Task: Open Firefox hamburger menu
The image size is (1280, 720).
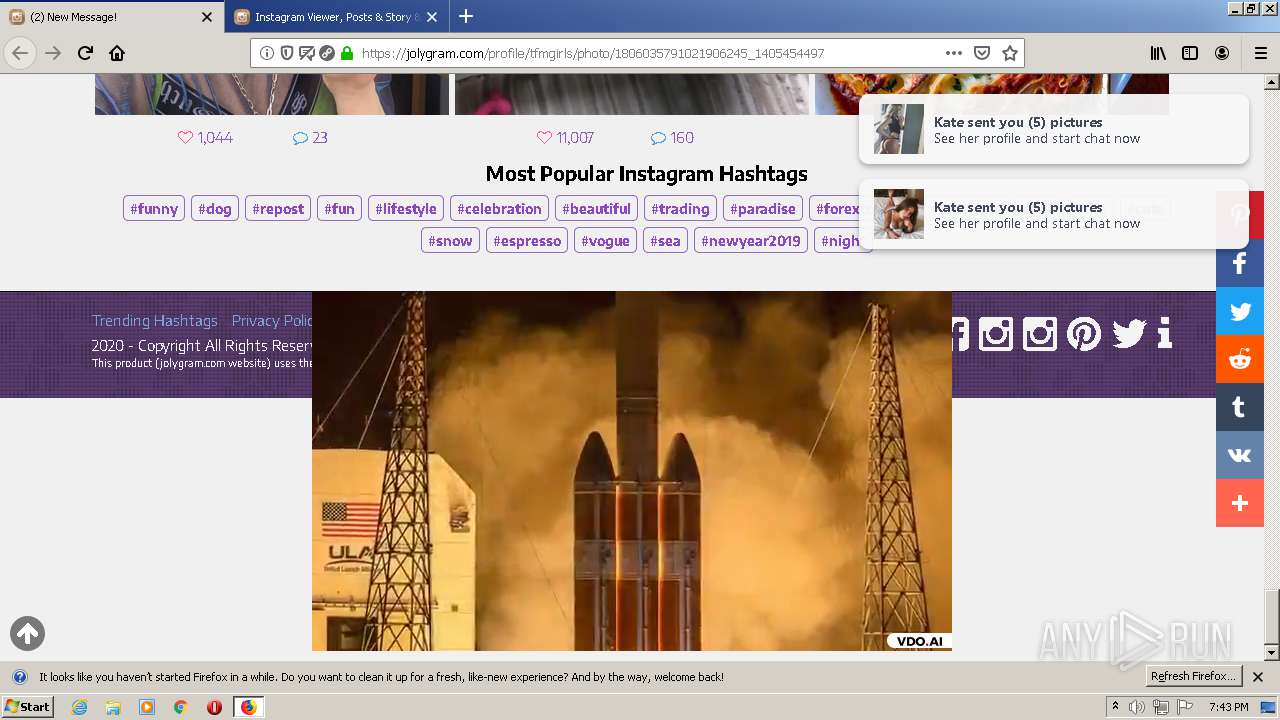Action: [x=1260, y=53]
